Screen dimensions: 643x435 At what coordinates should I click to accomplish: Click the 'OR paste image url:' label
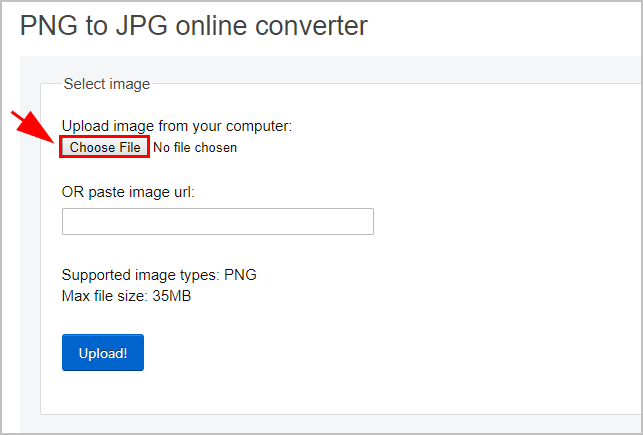(128, 192)
